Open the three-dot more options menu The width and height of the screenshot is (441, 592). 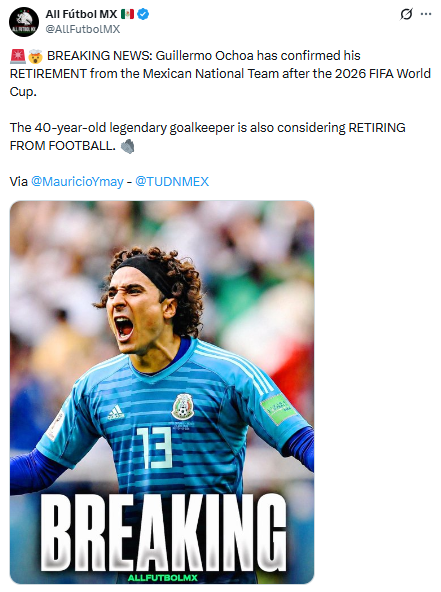(x=426, y=14)
